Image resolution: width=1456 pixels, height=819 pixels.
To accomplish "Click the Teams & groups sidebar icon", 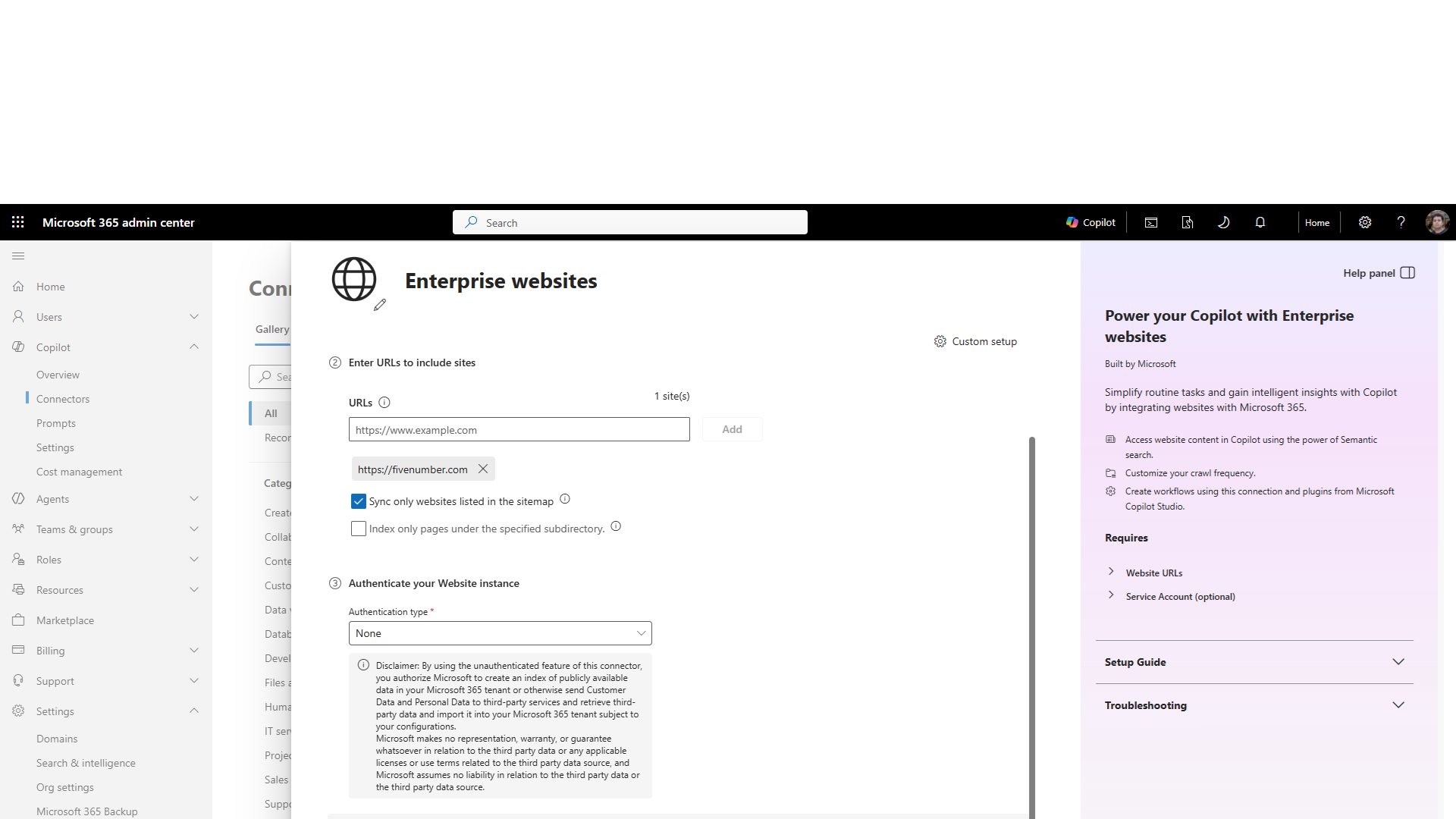I will coord(18,529).
